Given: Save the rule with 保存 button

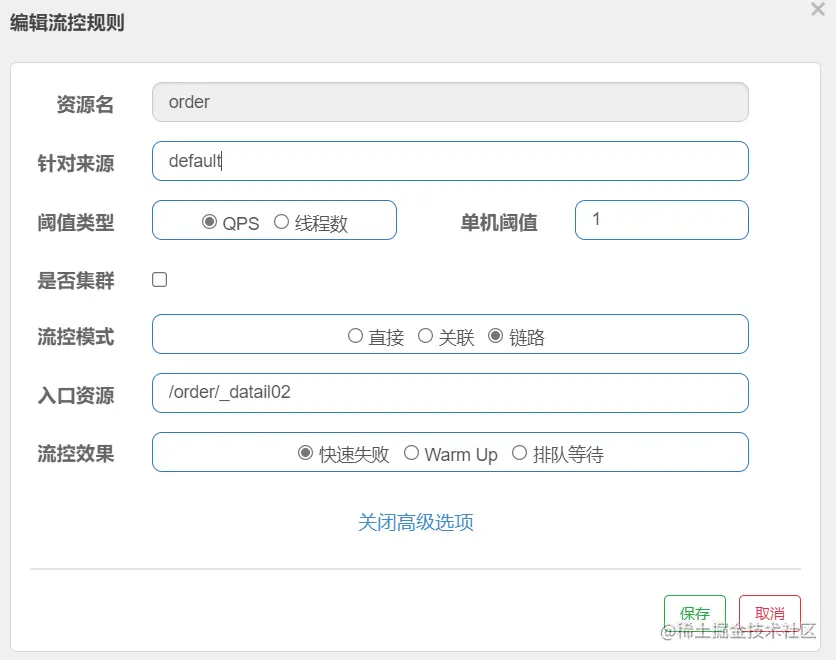Looking at the screenshot, I should click(x=695, y=614).
